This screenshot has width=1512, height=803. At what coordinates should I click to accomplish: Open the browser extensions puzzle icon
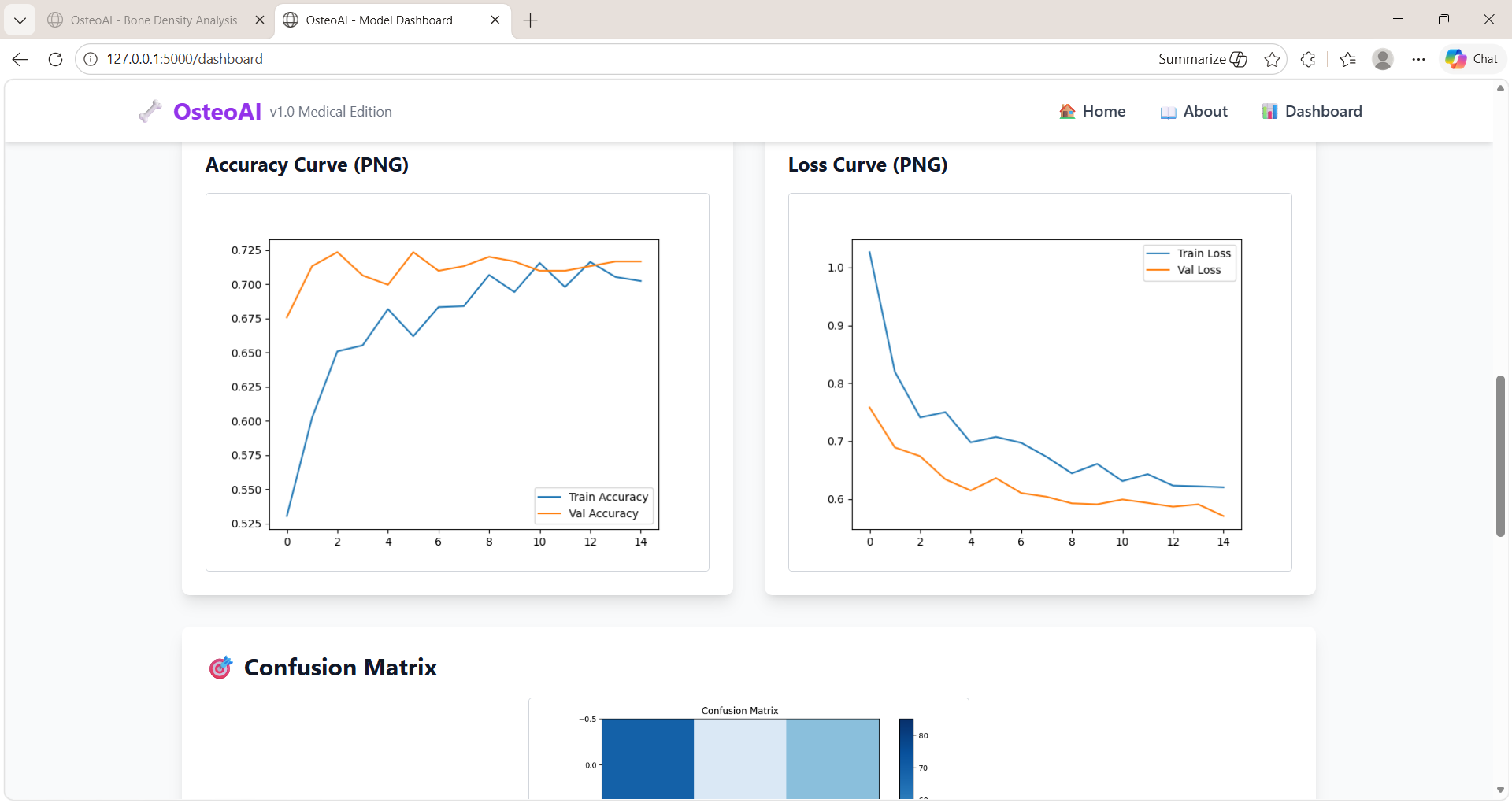coord(1308,59)
